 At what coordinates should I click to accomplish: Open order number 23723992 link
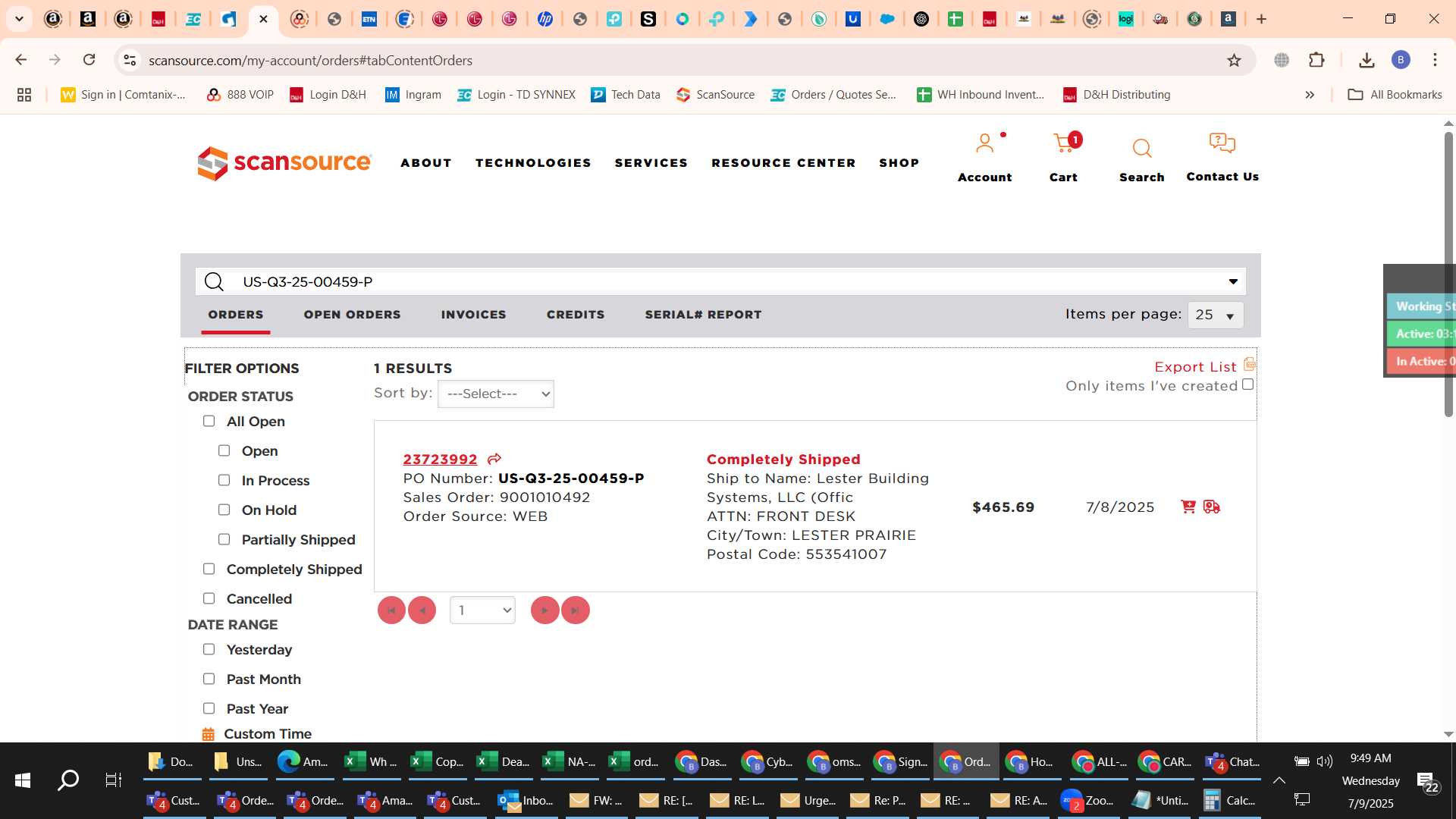point(440,460)
